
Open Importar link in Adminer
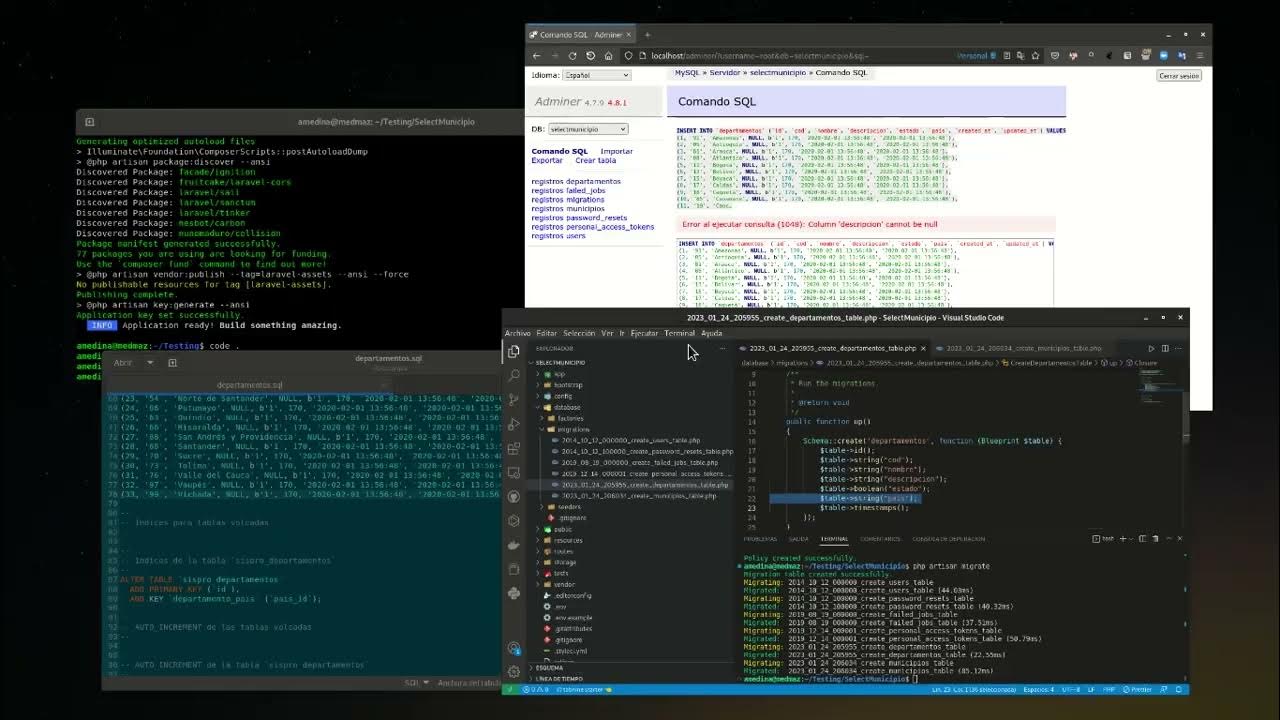pyautogui.click(x=616, y=152)
